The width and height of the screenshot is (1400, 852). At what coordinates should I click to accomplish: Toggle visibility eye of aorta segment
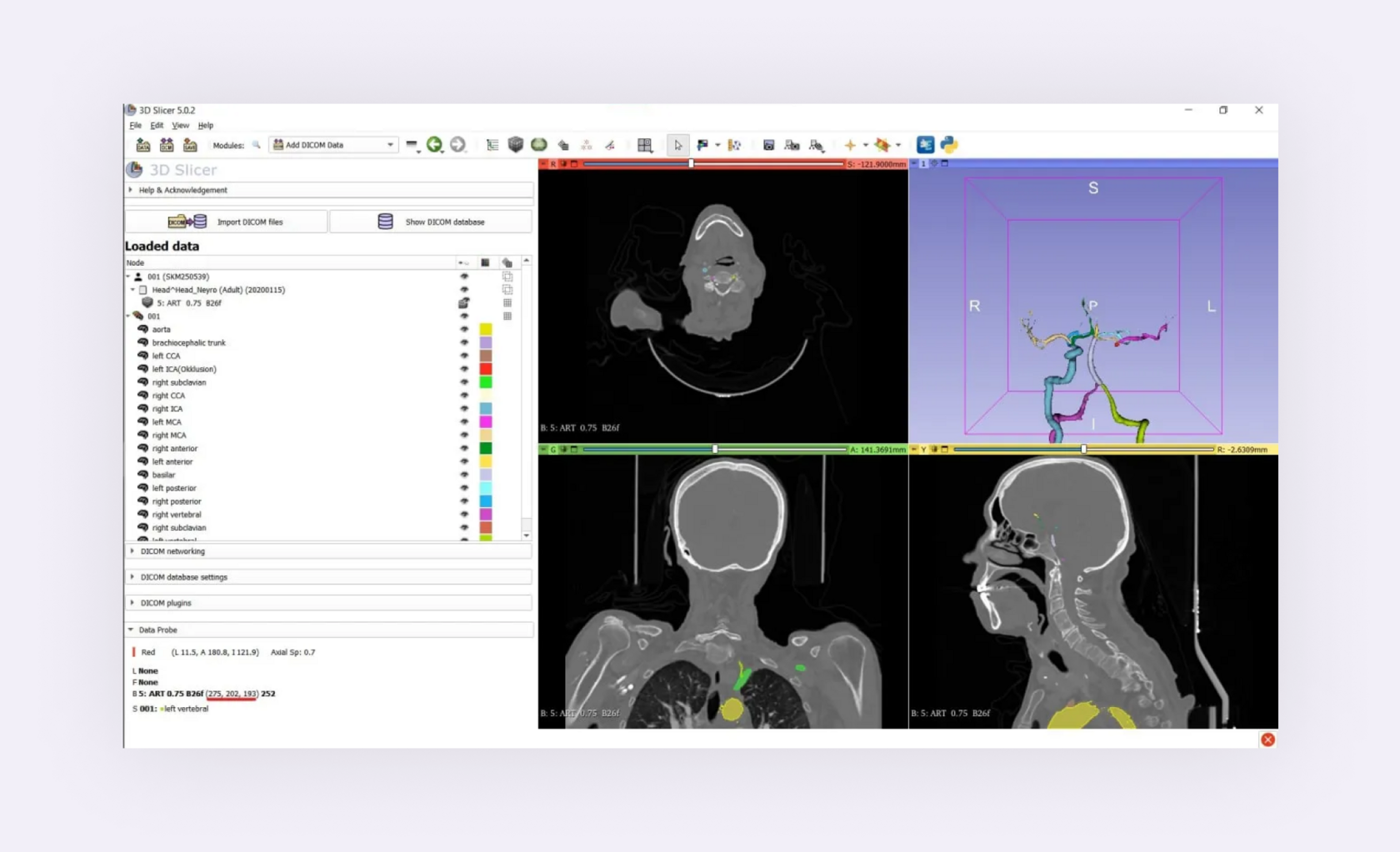(x=464, y=330)
